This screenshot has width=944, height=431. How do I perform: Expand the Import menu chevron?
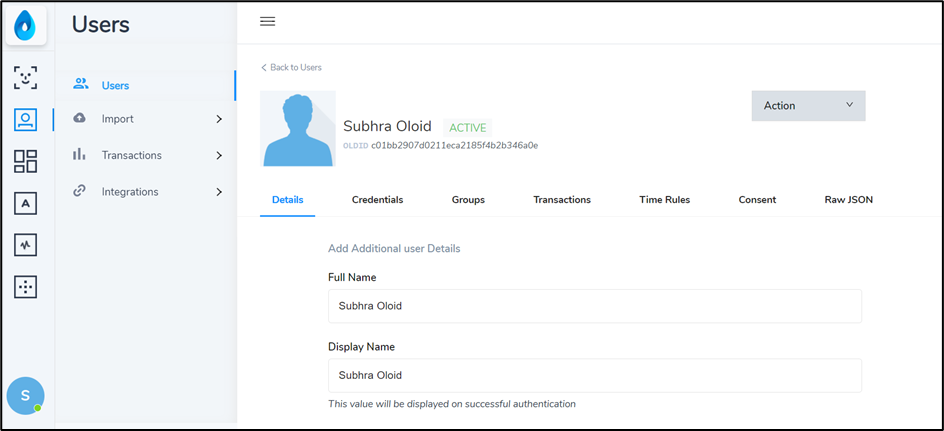click(219, 119)
